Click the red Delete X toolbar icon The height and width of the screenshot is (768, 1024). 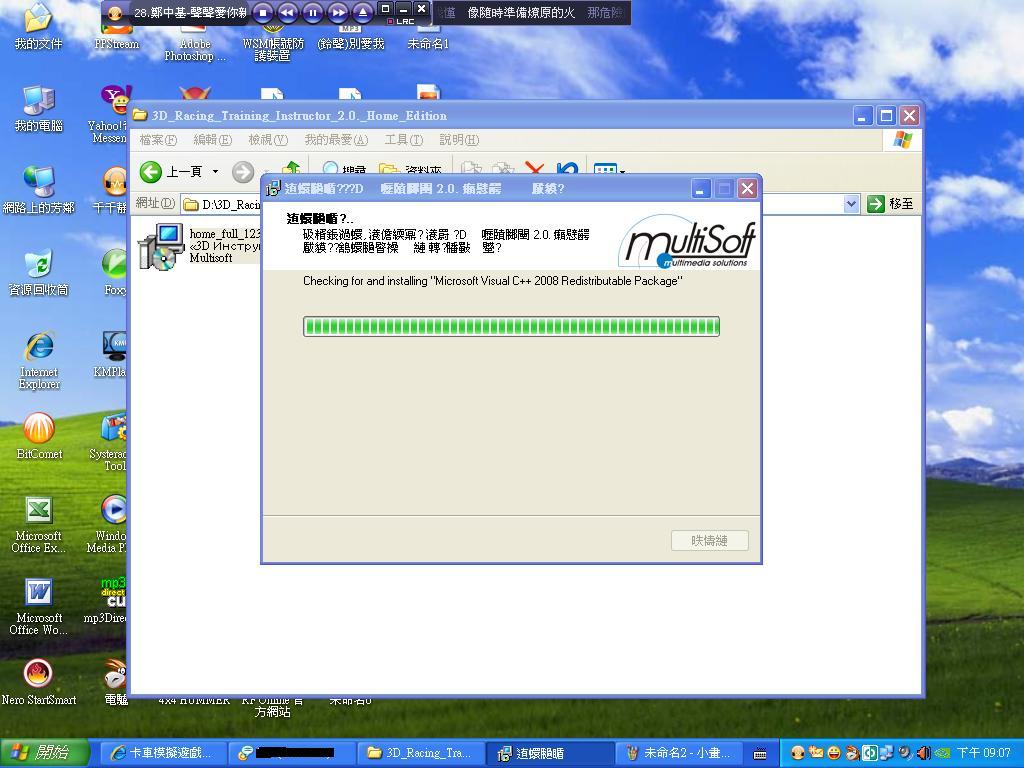point(535,171)
